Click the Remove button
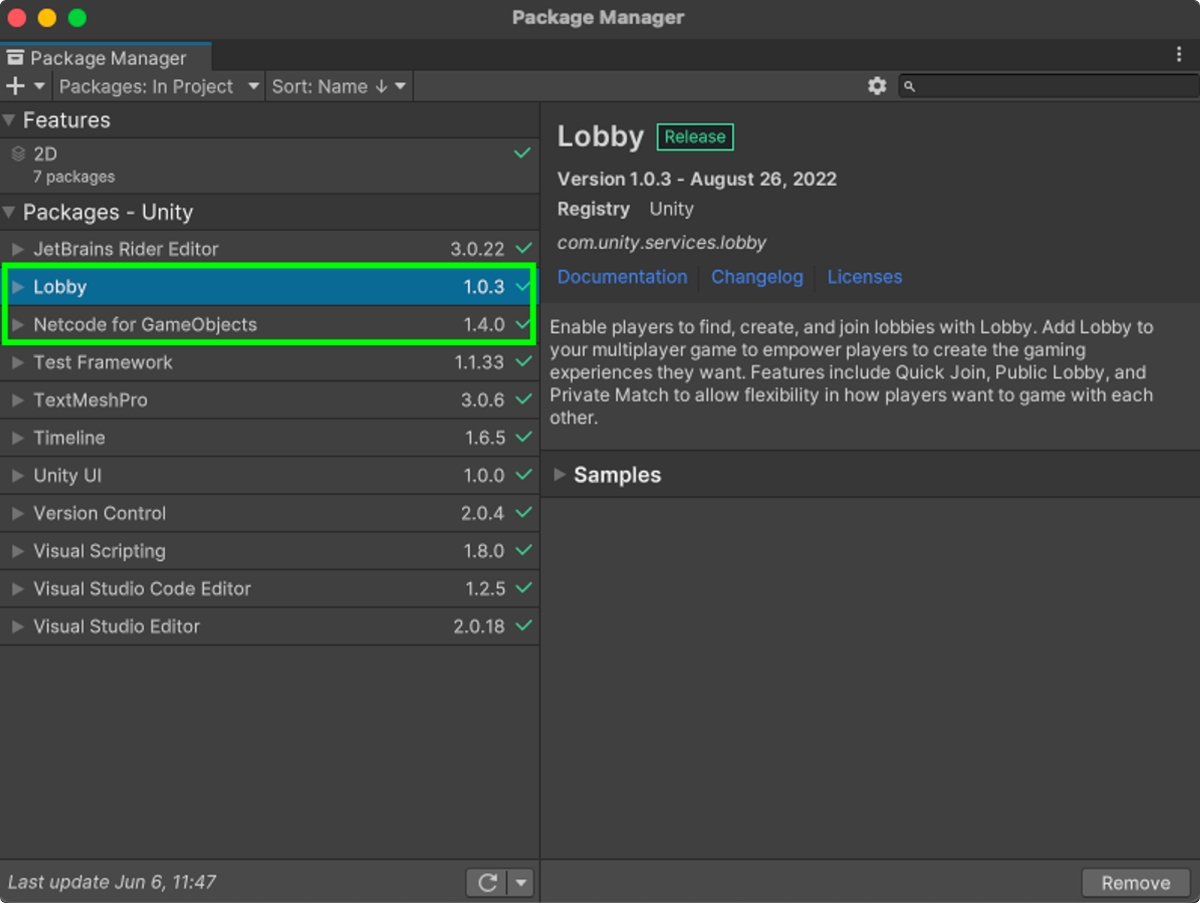This screenshot has height=903, width=1200. pyautogui.click(x=1135, y=882)
